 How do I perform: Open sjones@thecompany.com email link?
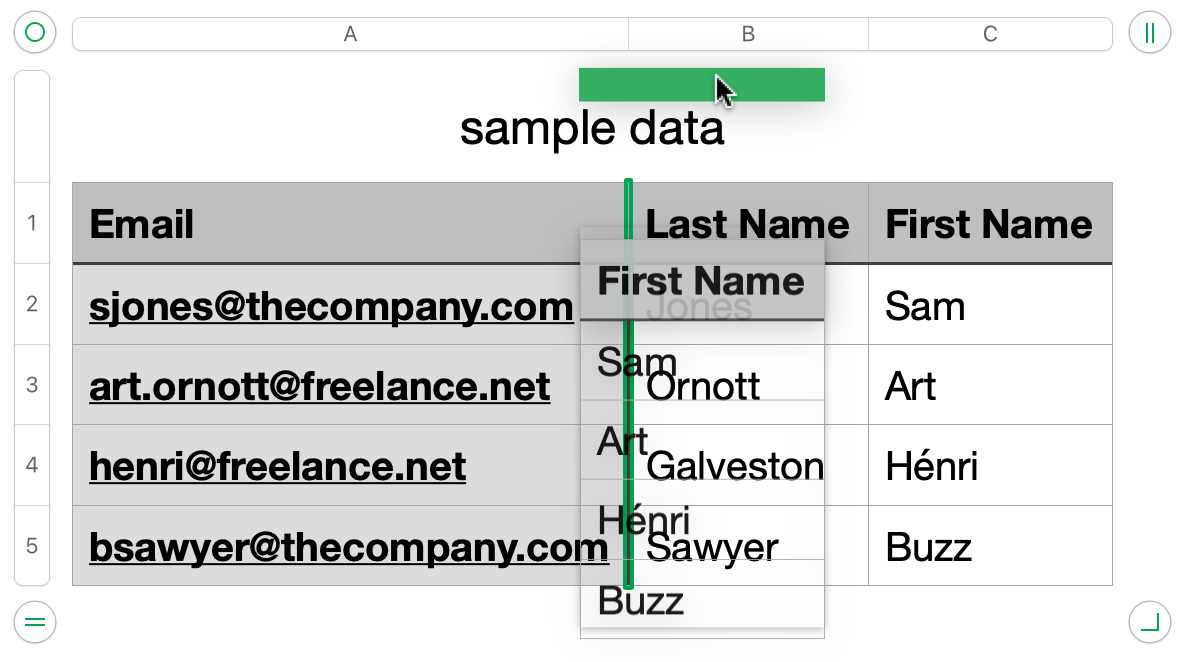pyautogui.click(x=331, y=306)
